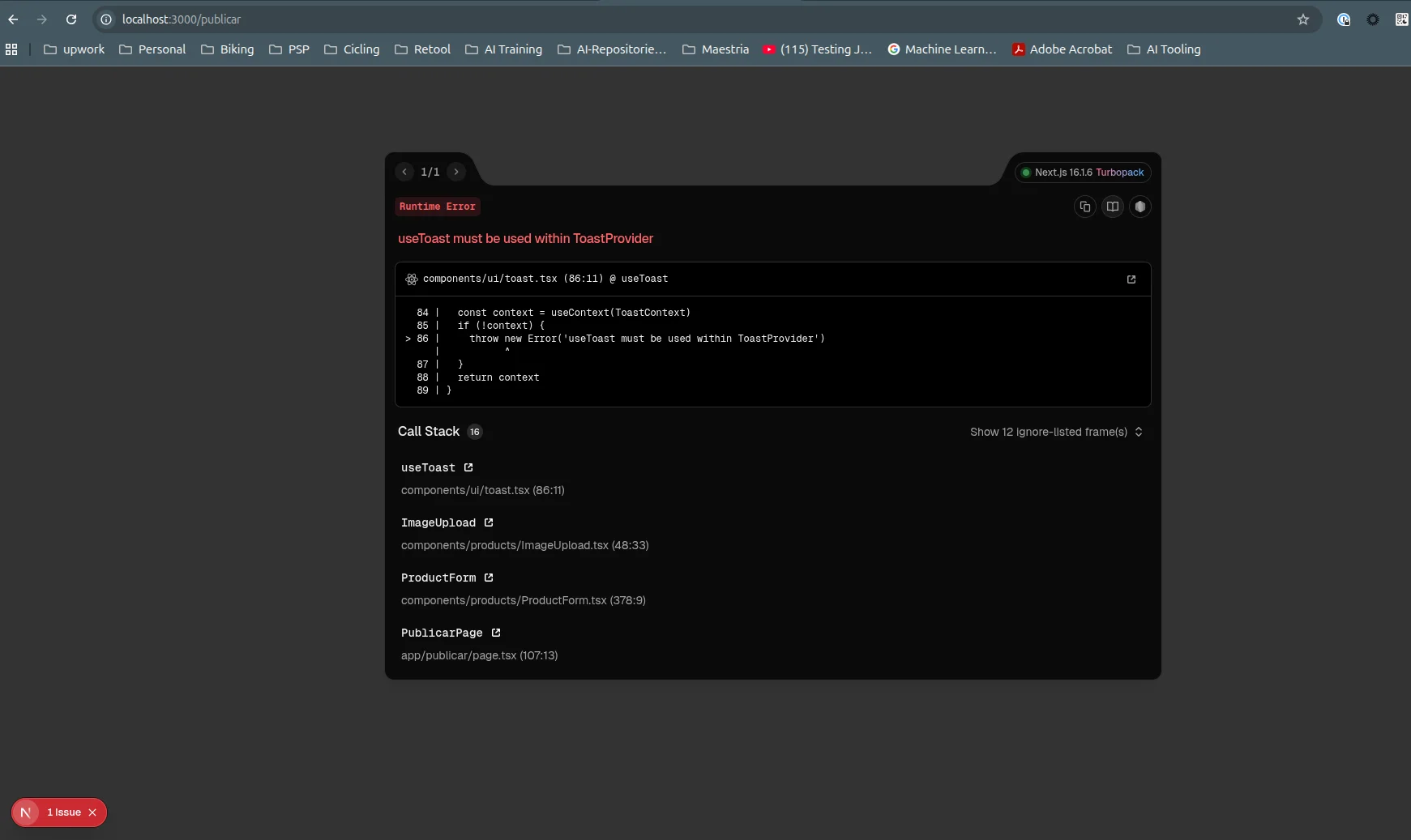Open the AI Tooling bookmark folder
The height and width of the screenshot is (840, 1411).
[x=1165, y=49]
